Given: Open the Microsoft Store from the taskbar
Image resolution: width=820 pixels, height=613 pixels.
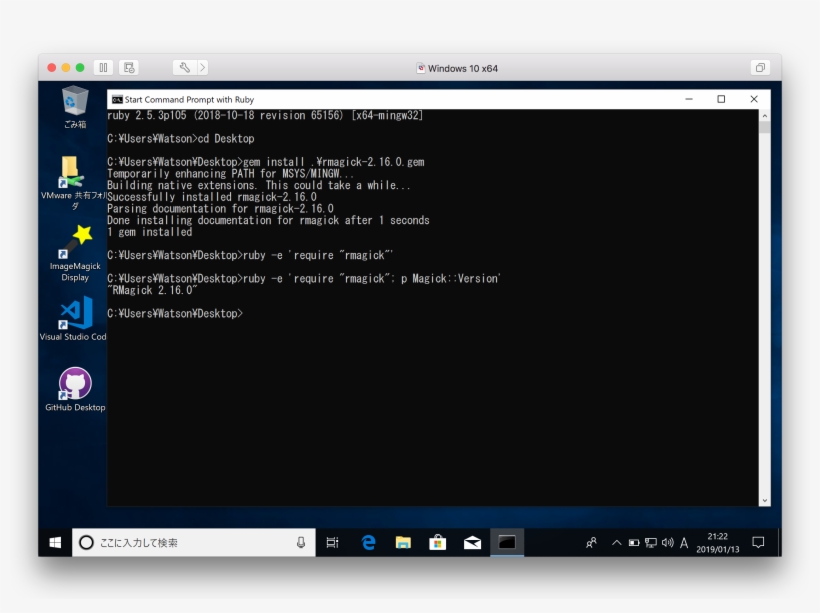Looking at the screenshot, I should (437, 542).
